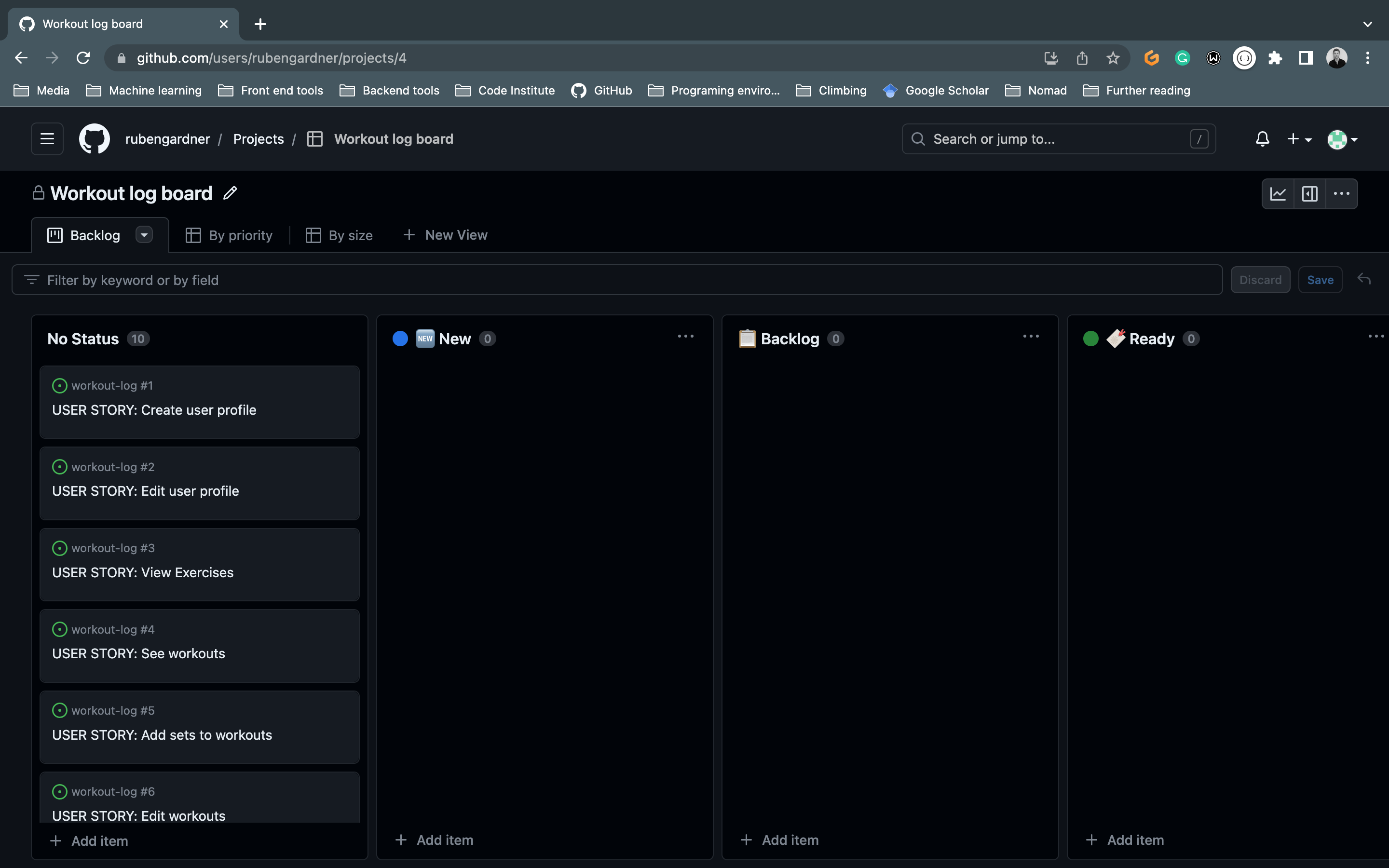The image size is (1389, 868).
Task: Click the undo arrow beside Save
Action: pyautogui.click(x=1364, y=280)
